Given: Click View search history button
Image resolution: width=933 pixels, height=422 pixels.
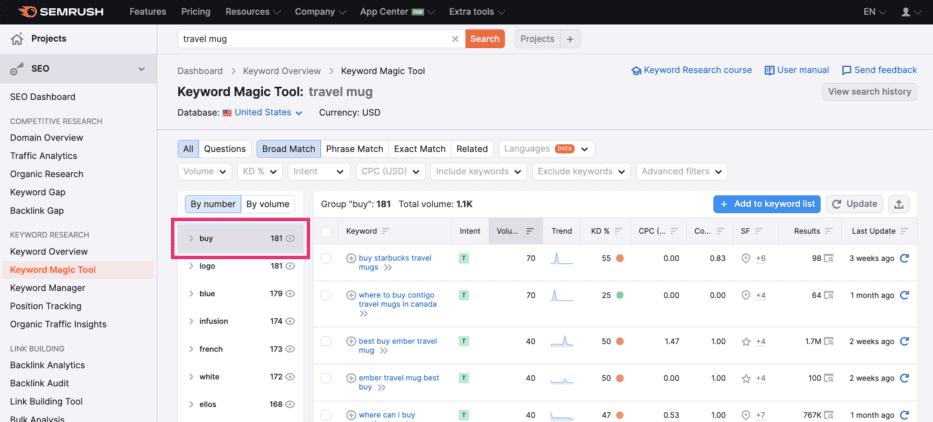Looking at the screenshot, I should (869, 92).
